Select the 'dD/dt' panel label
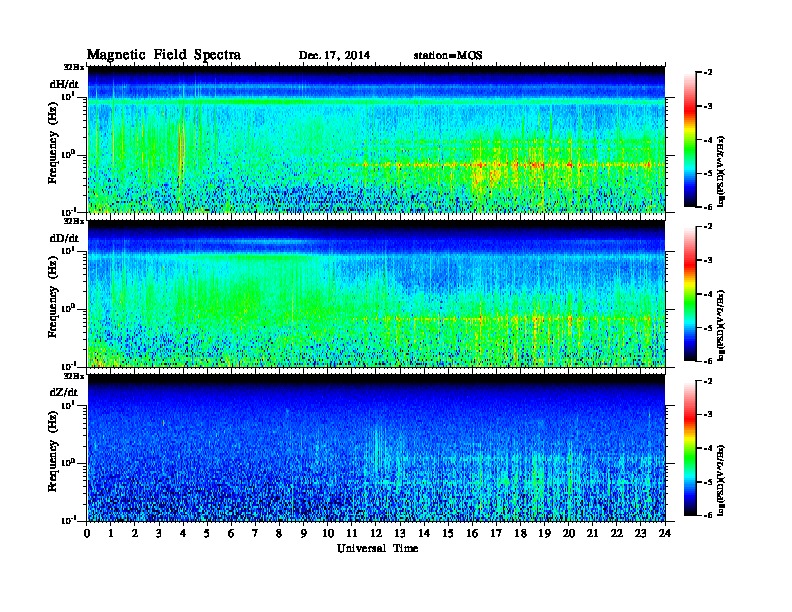The width and height of the screenshot is (792, 612). pyautogui.click(x=64, y=238)
